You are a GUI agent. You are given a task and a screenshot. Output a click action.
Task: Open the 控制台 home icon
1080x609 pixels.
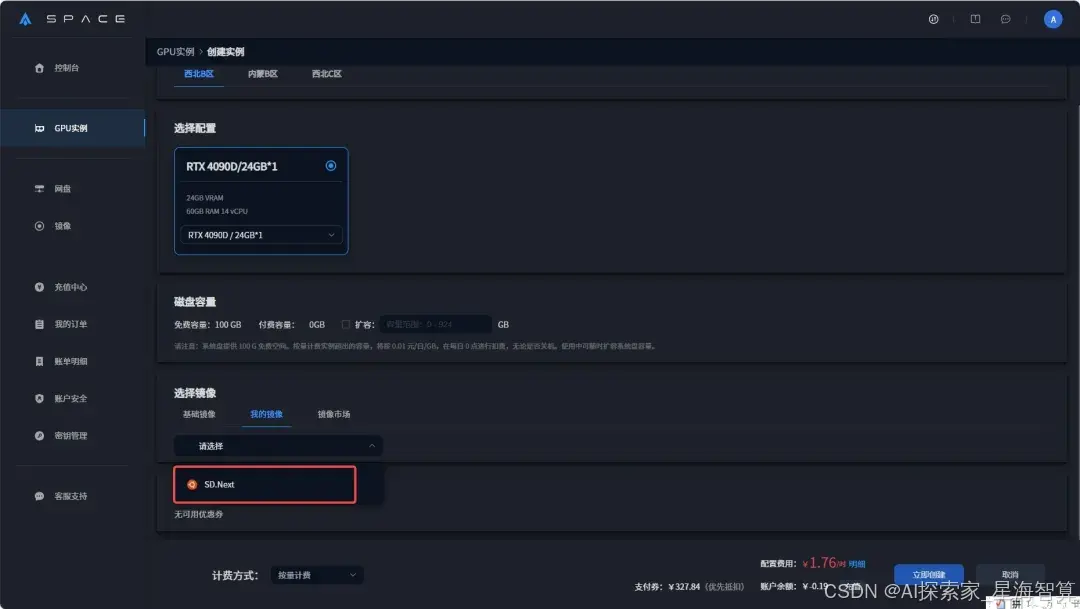coord(39,68)
